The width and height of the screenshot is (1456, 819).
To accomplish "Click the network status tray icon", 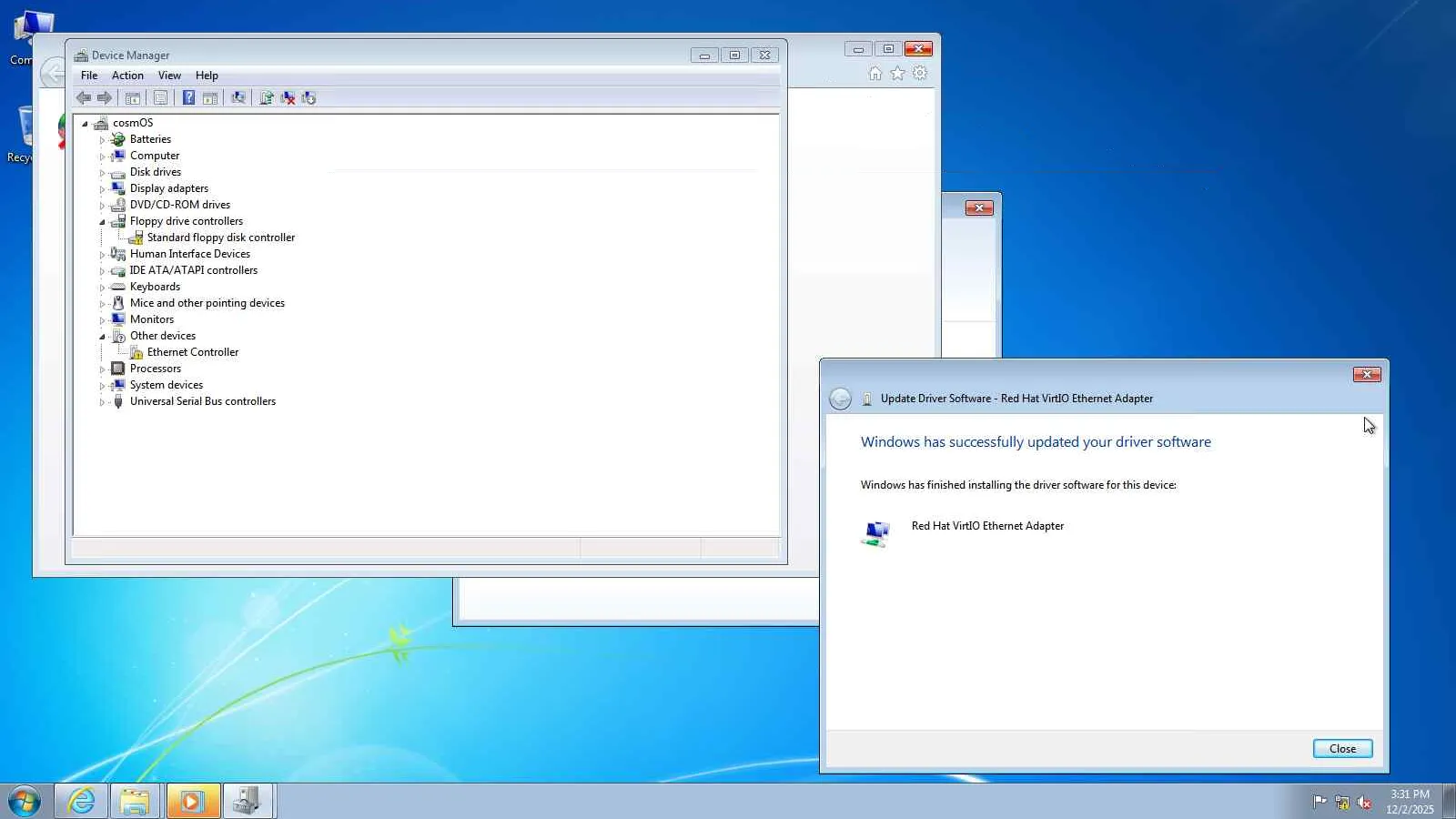I will 1342,802.
